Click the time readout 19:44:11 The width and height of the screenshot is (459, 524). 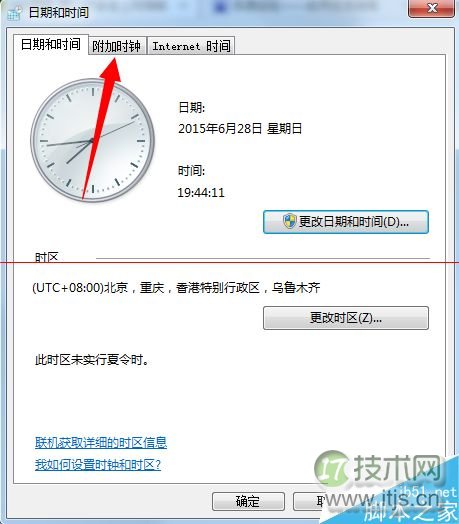201,192
